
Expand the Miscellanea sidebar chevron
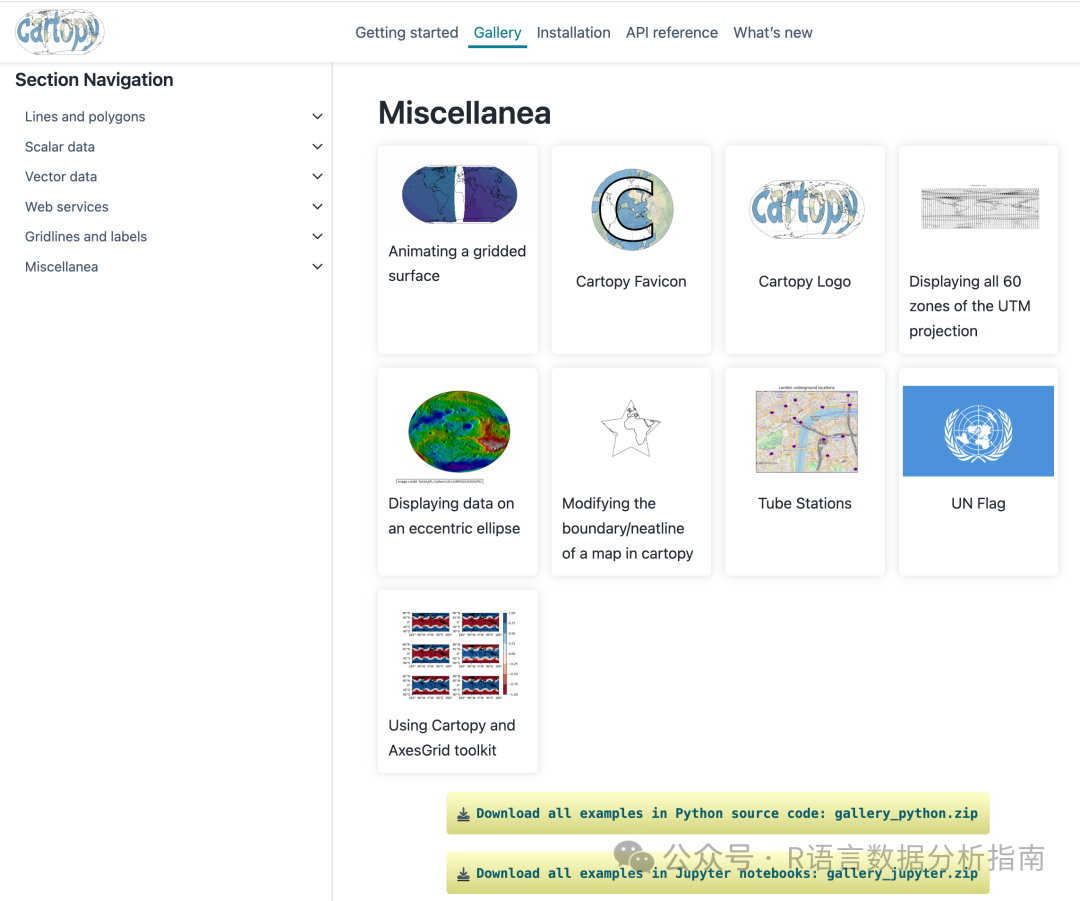[x=318, y=267]
